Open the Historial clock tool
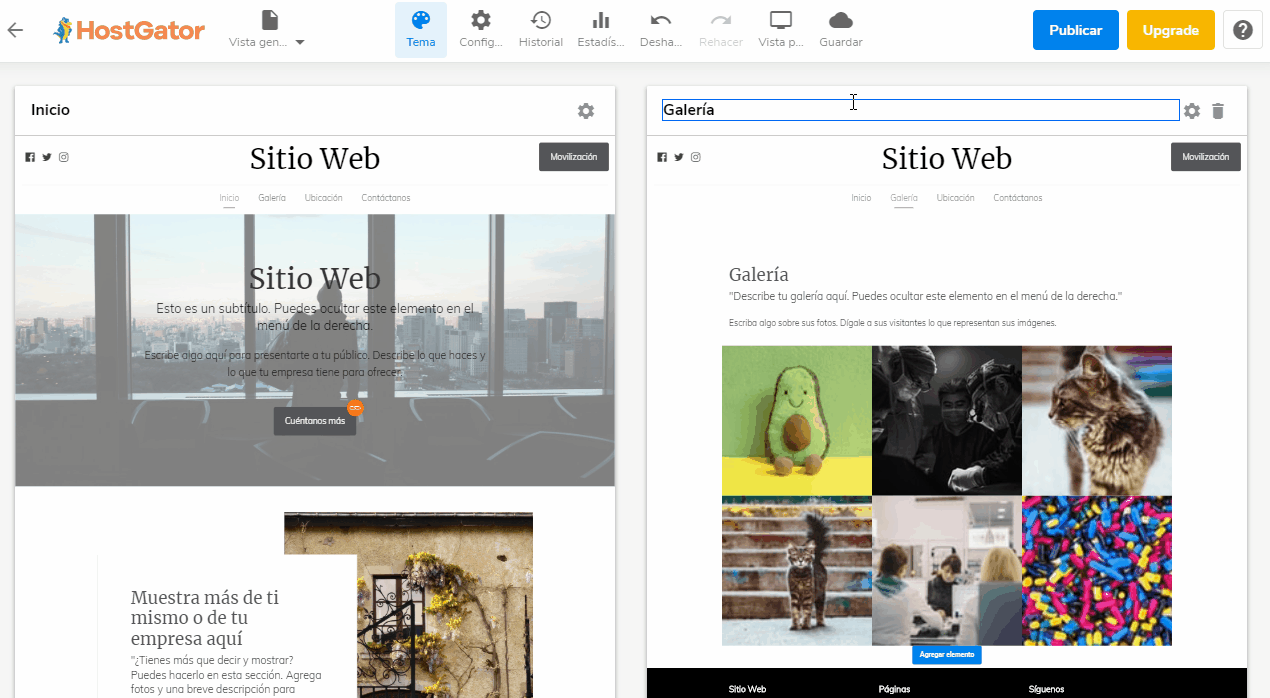 (541, 30)
